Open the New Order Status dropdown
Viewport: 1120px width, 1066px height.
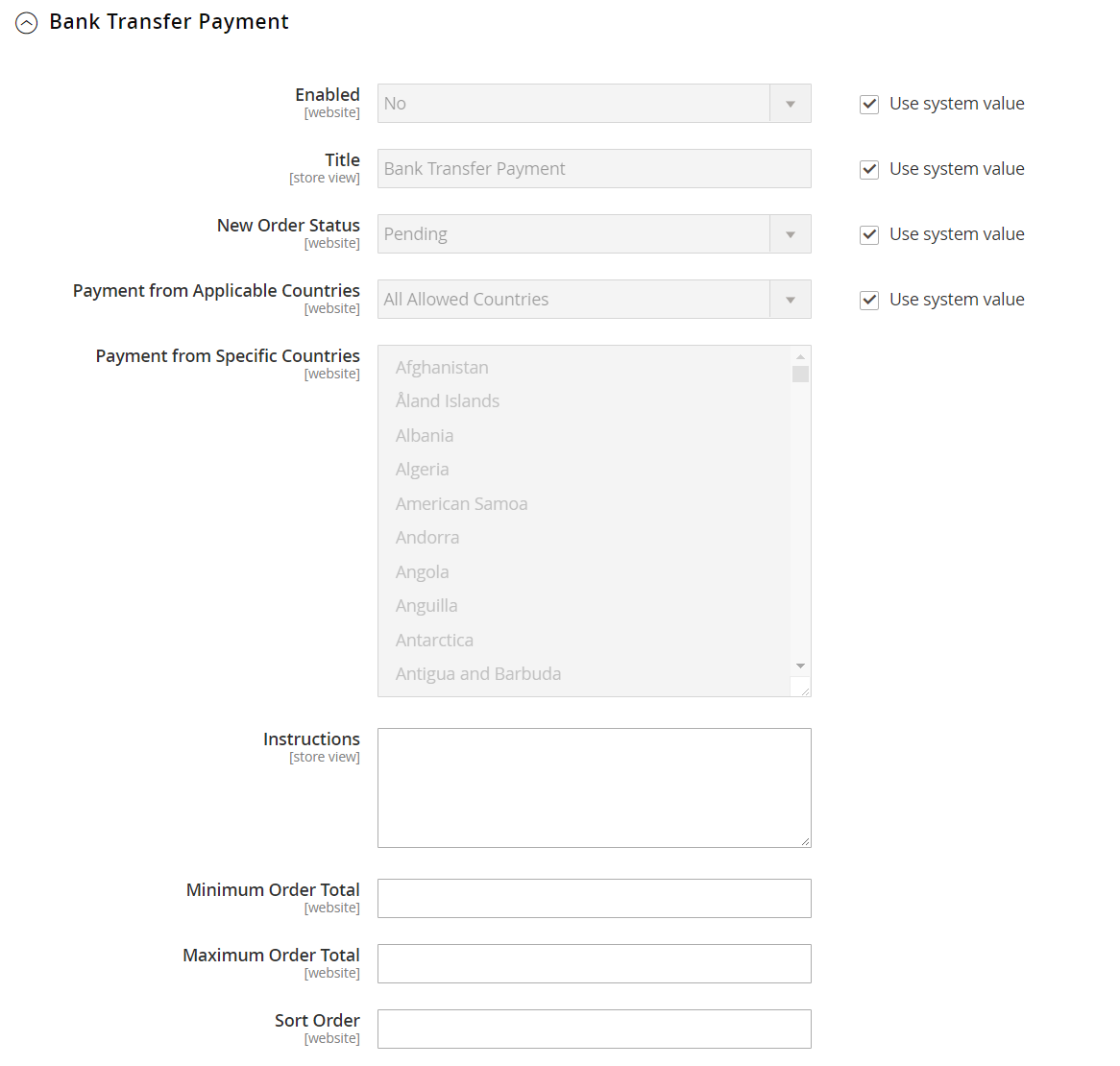pyautogui.click(x=594, y=234)
